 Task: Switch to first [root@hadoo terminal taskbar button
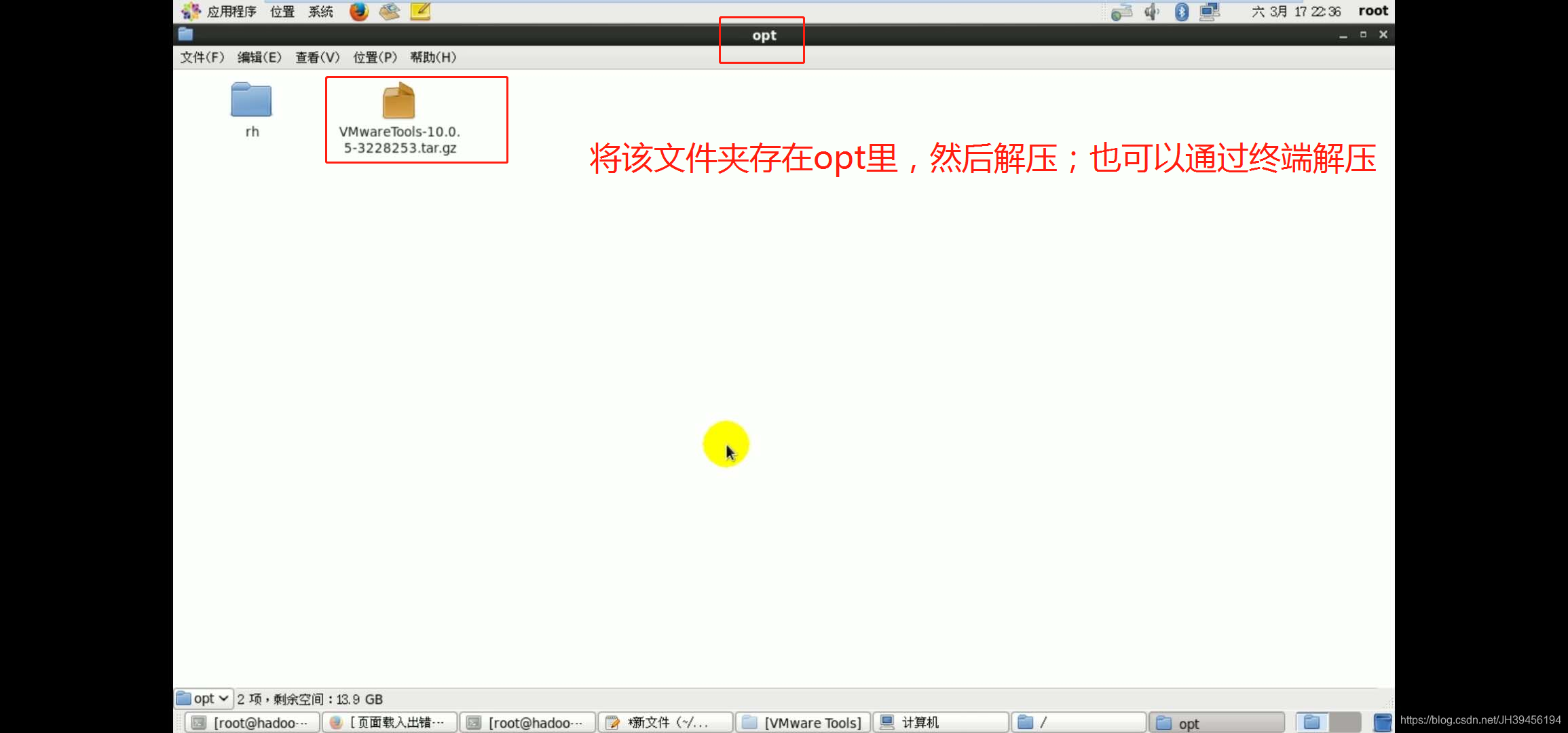(x=251, y=723)
